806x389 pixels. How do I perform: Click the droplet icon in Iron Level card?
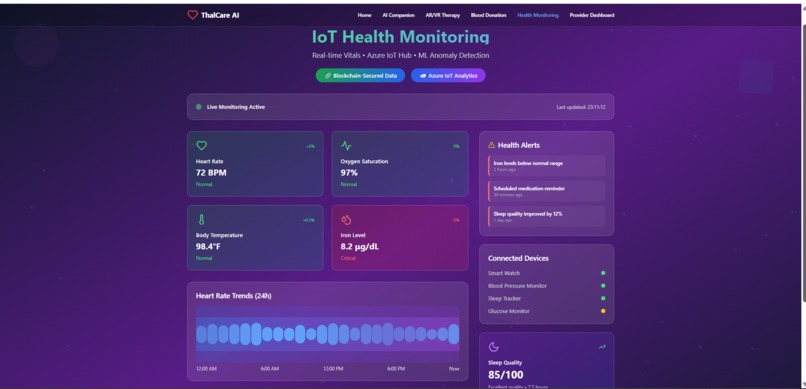click(x=346, y=220)
